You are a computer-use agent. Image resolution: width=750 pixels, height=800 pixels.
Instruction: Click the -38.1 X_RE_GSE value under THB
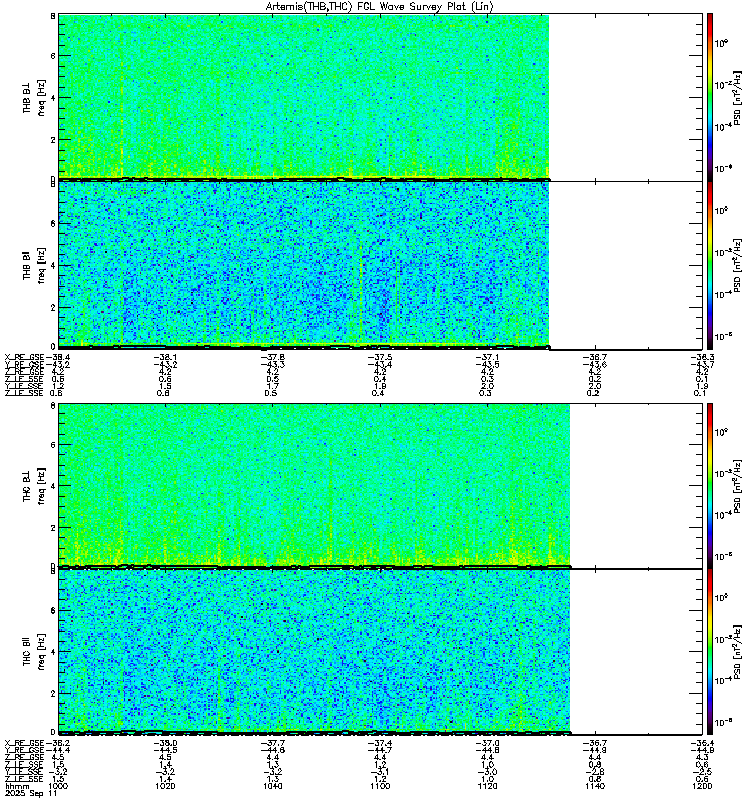click(165, 357)
